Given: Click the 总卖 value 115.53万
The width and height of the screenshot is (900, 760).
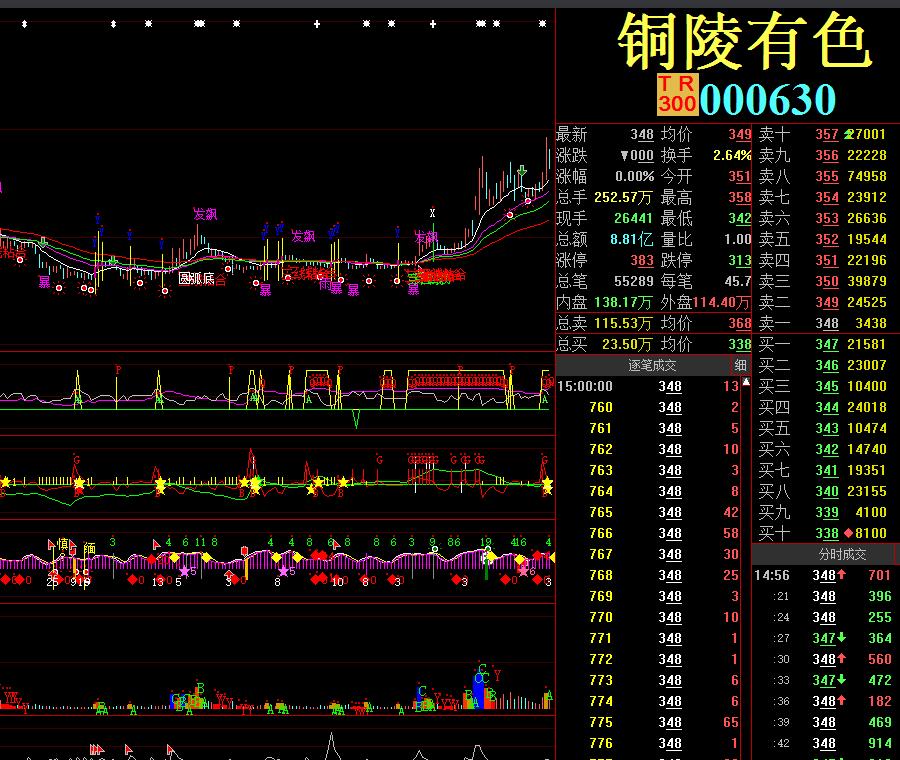Looking at the screenshot, I should tap(623, 323).
